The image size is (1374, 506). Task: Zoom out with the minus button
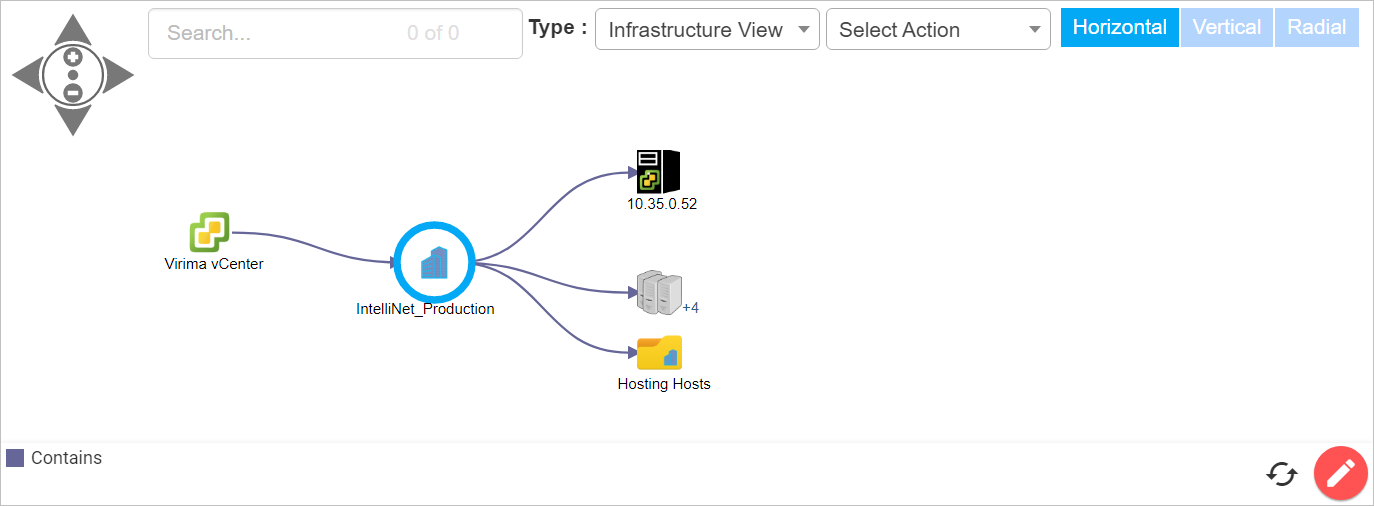pyautogui.click(x=72, y=93)
